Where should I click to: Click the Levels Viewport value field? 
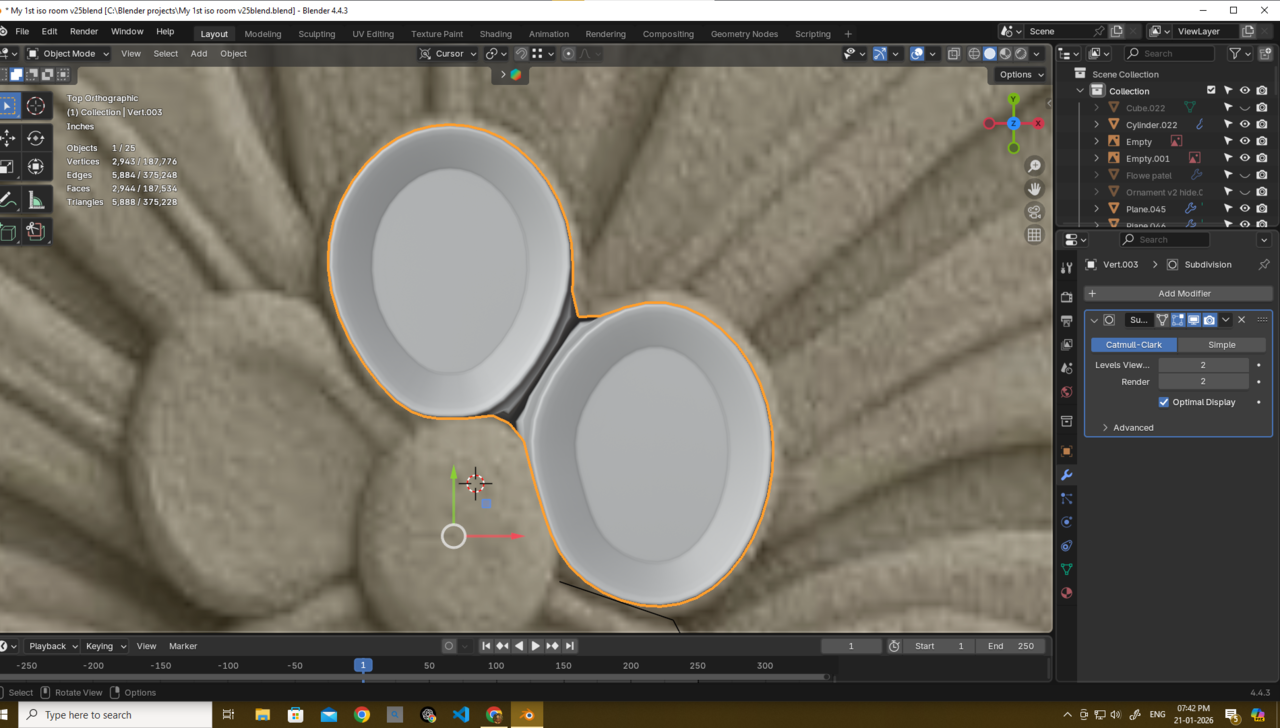point(1203,365)
